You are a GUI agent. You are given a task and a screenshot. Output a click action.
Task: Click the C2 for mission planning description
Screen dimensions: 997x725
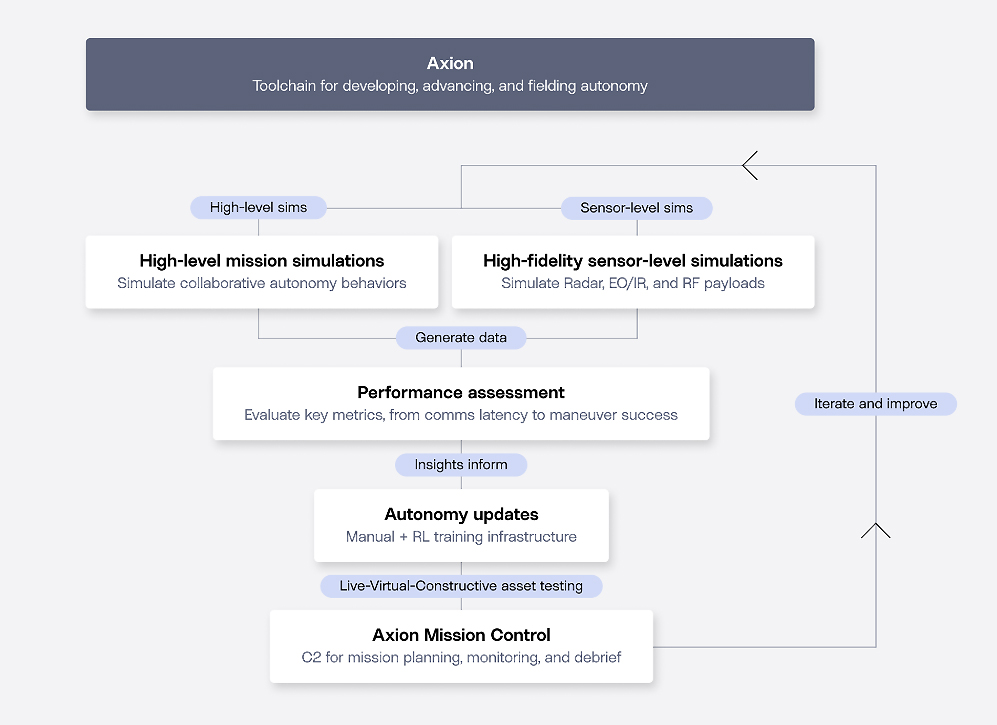click(x=461, y=658)
